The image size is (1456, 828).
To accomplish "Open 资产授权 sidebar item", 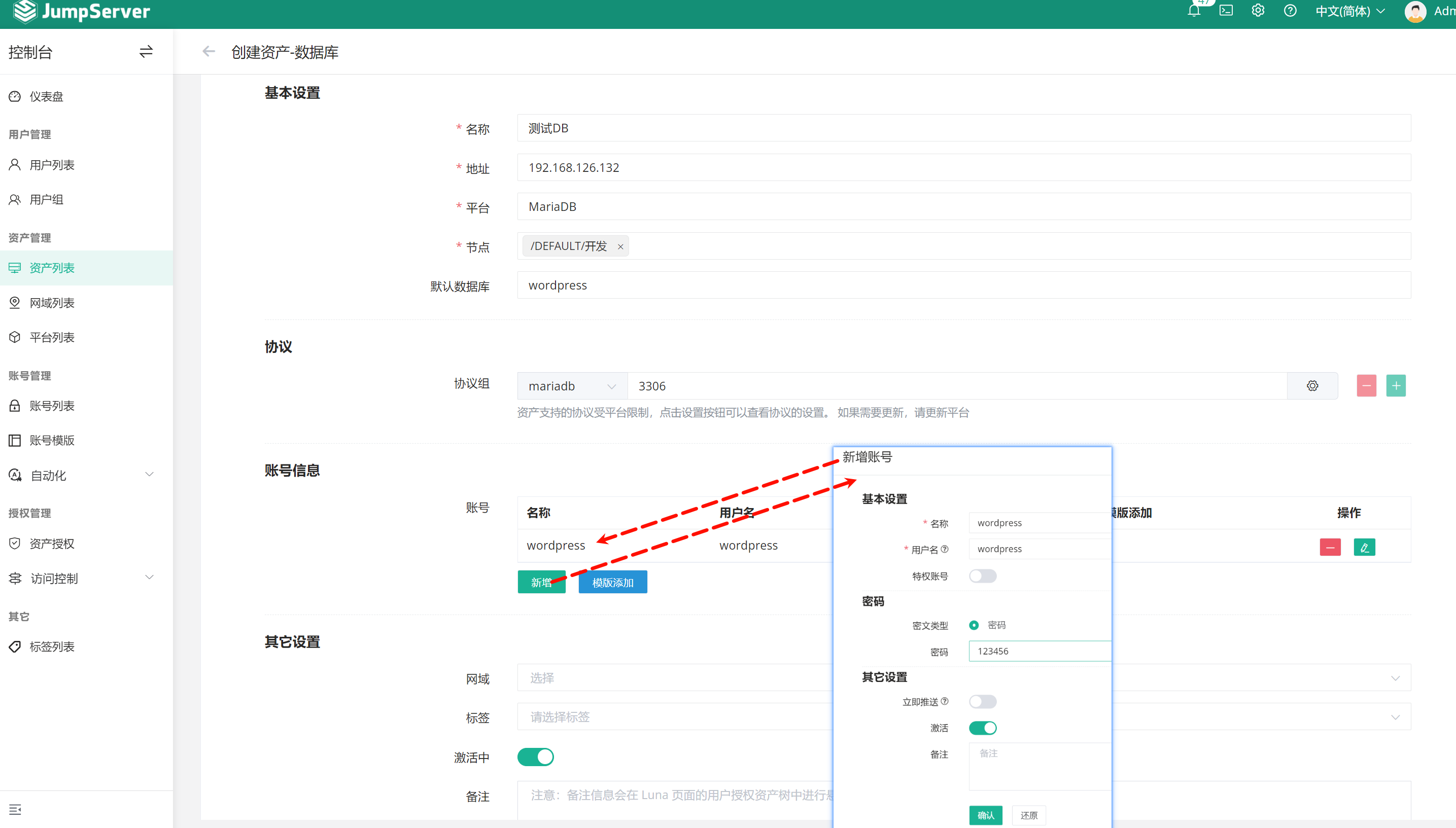I will click(52, 544).
